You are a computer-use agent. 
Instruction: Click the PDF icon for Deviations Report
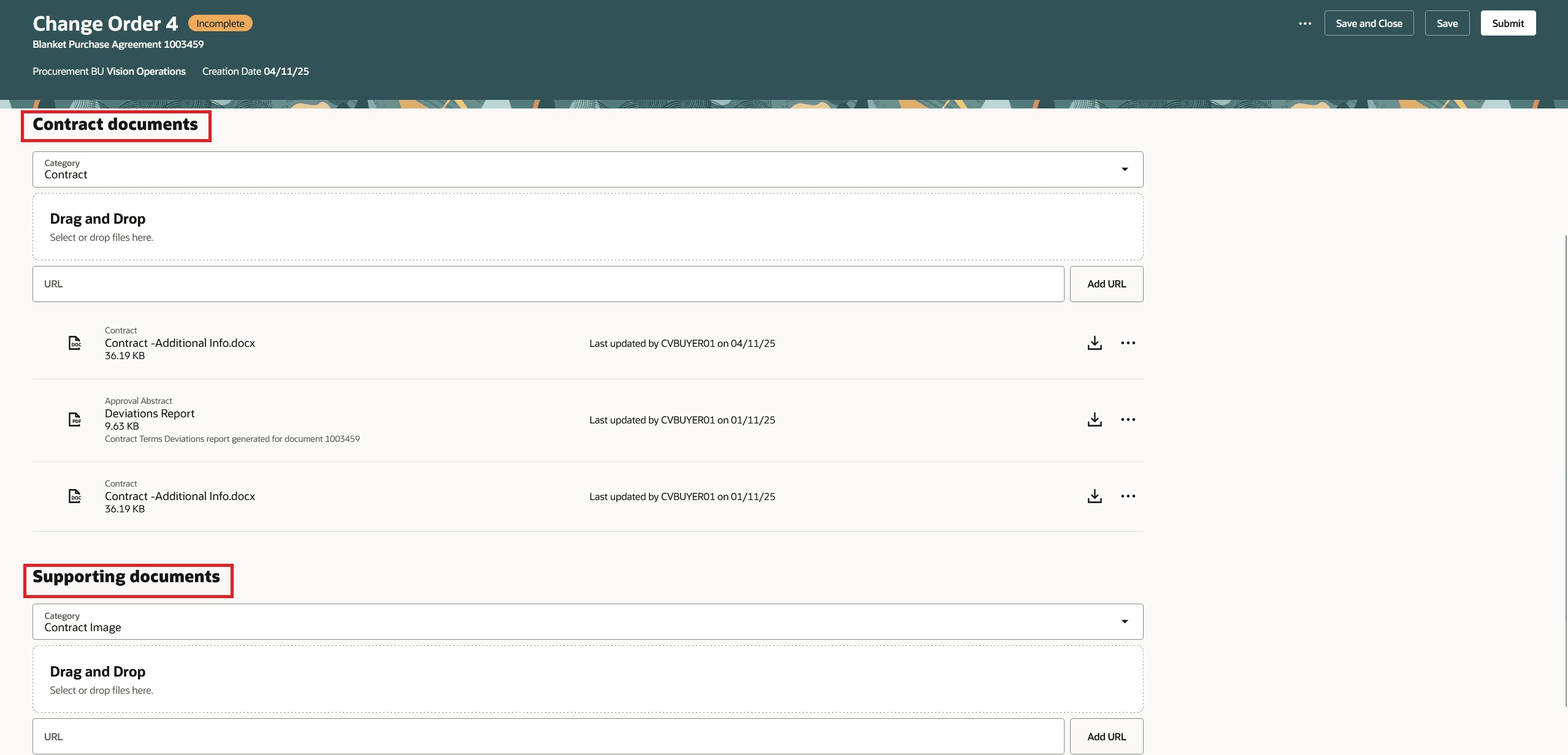point(74,419)
